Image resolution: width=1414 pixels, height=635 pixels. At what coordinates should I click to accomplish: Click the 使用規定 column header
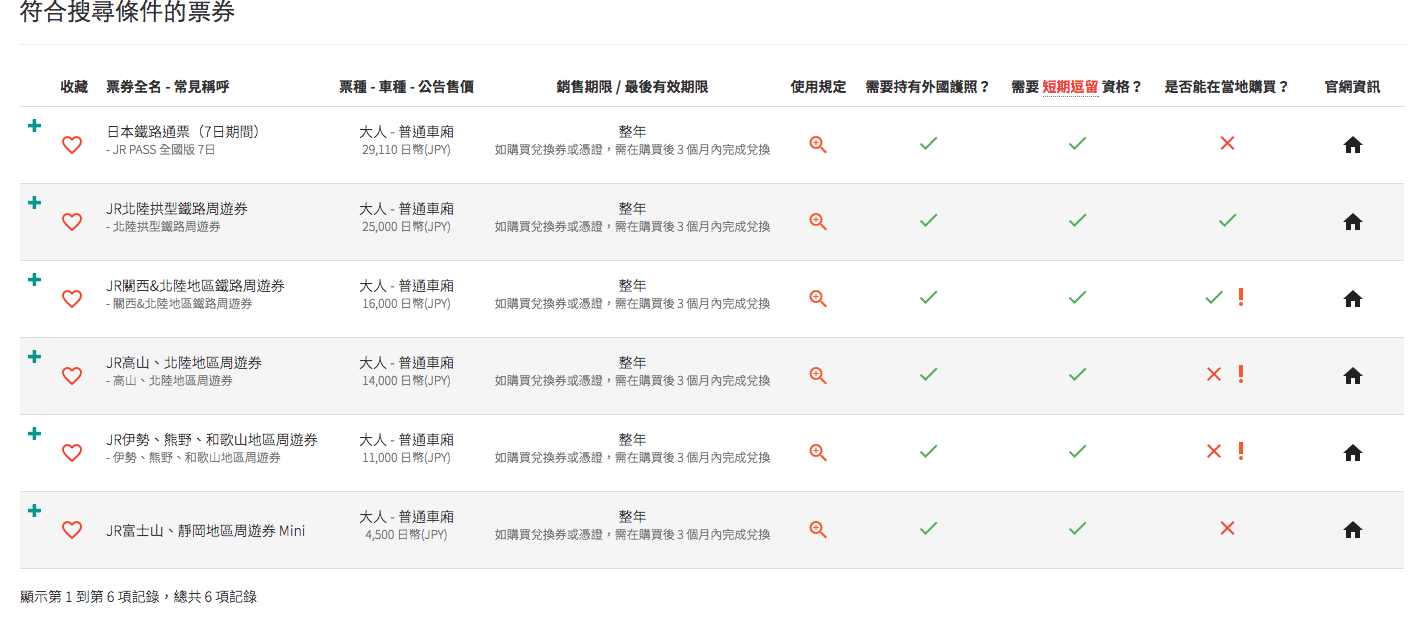tap(818, 87)
